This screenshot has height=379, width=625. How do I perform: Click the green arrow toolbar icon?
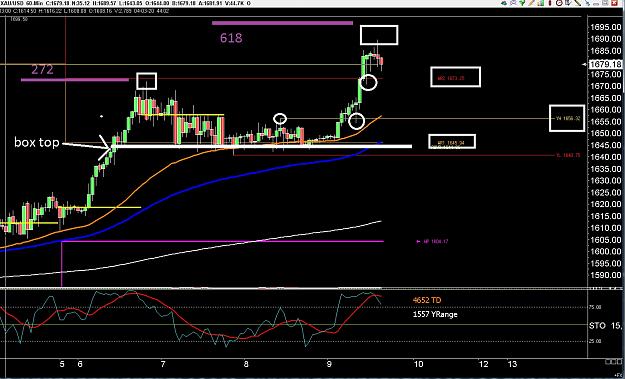point(522,3)
